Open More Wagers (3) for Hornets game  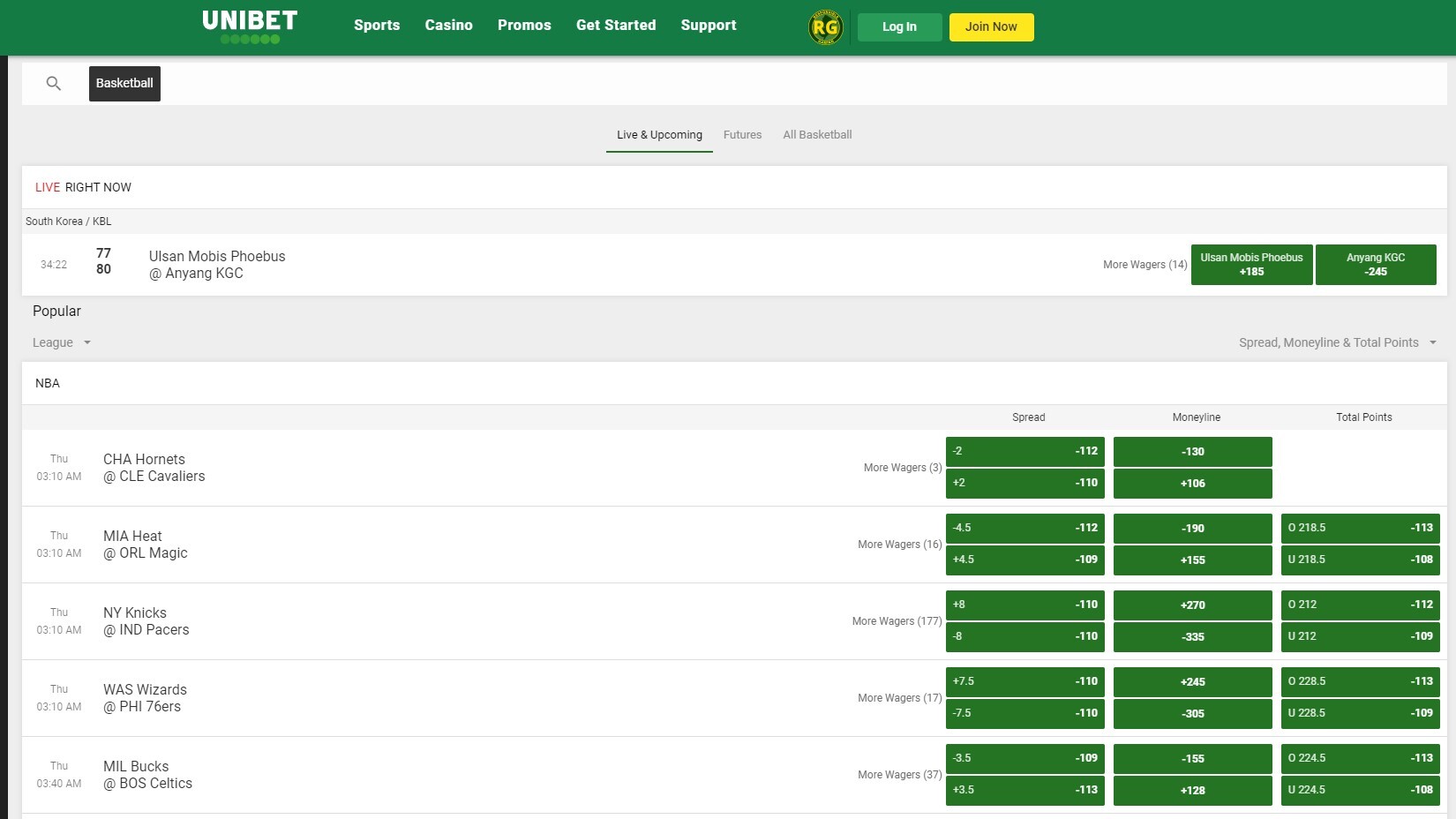903,468
